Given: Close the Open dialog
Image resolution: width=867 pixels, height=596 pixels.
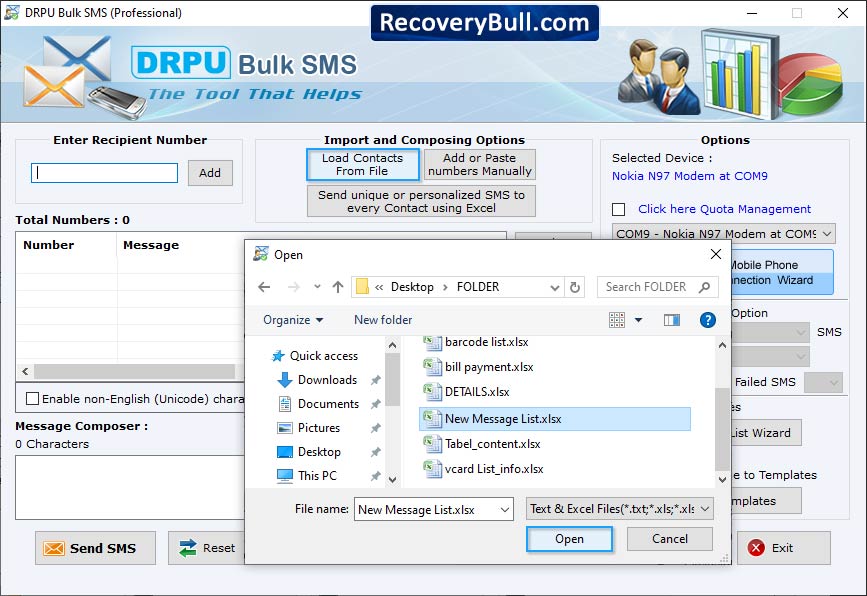Looking at the screenshot, I should point(715,254).
